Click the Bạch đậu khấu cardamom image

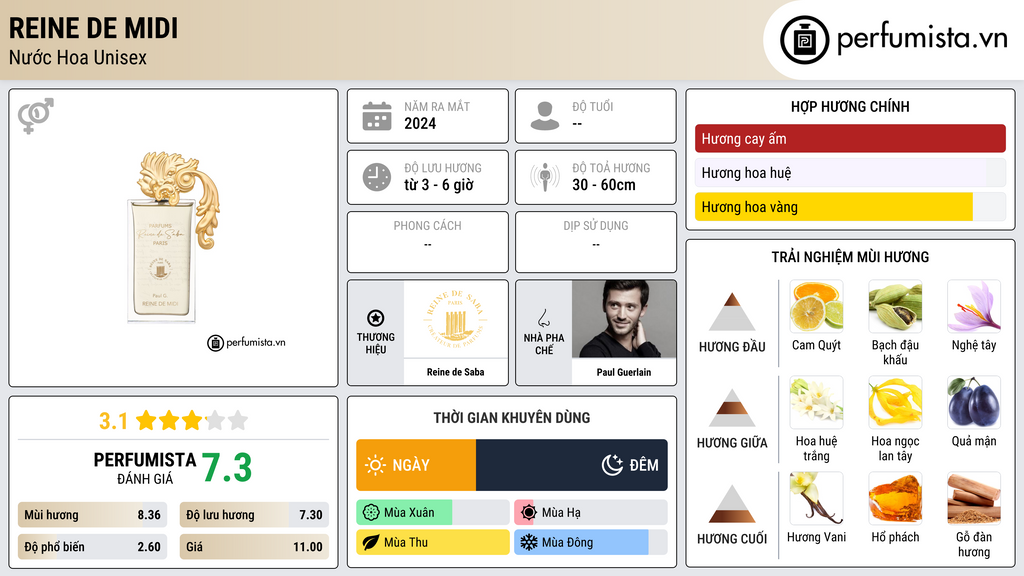tap(895, 306)
